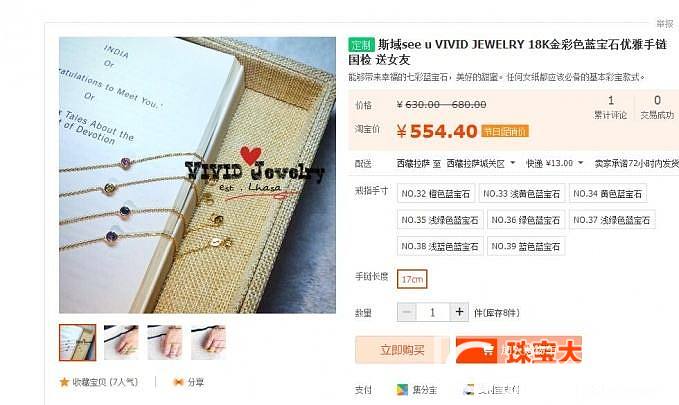Select option NO.36 绿色蓝宝石
Screen dimensions: 679x405
pos(526,220)
